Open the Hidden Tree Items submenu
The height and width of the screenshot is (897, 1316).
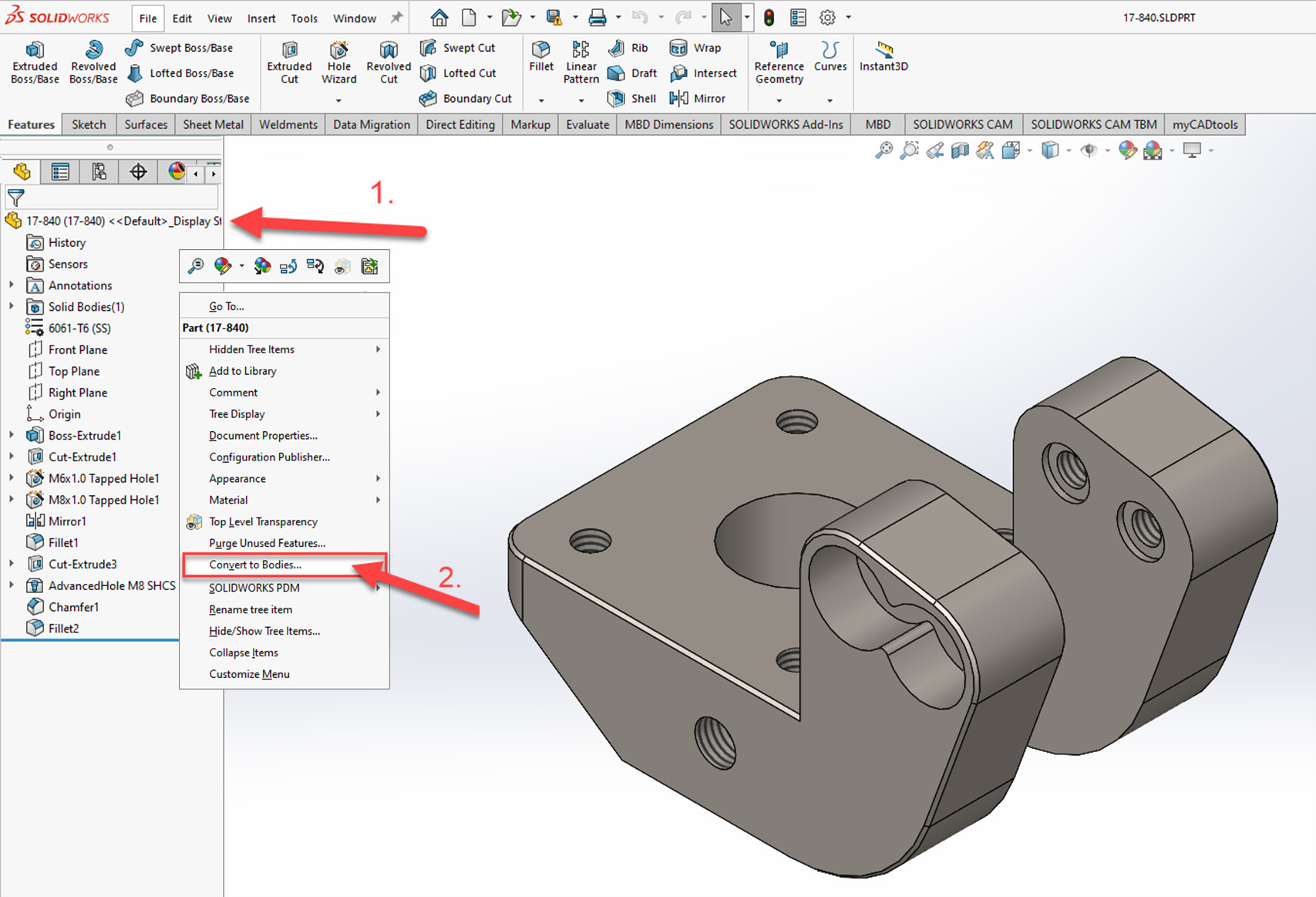tap(284, 349)
